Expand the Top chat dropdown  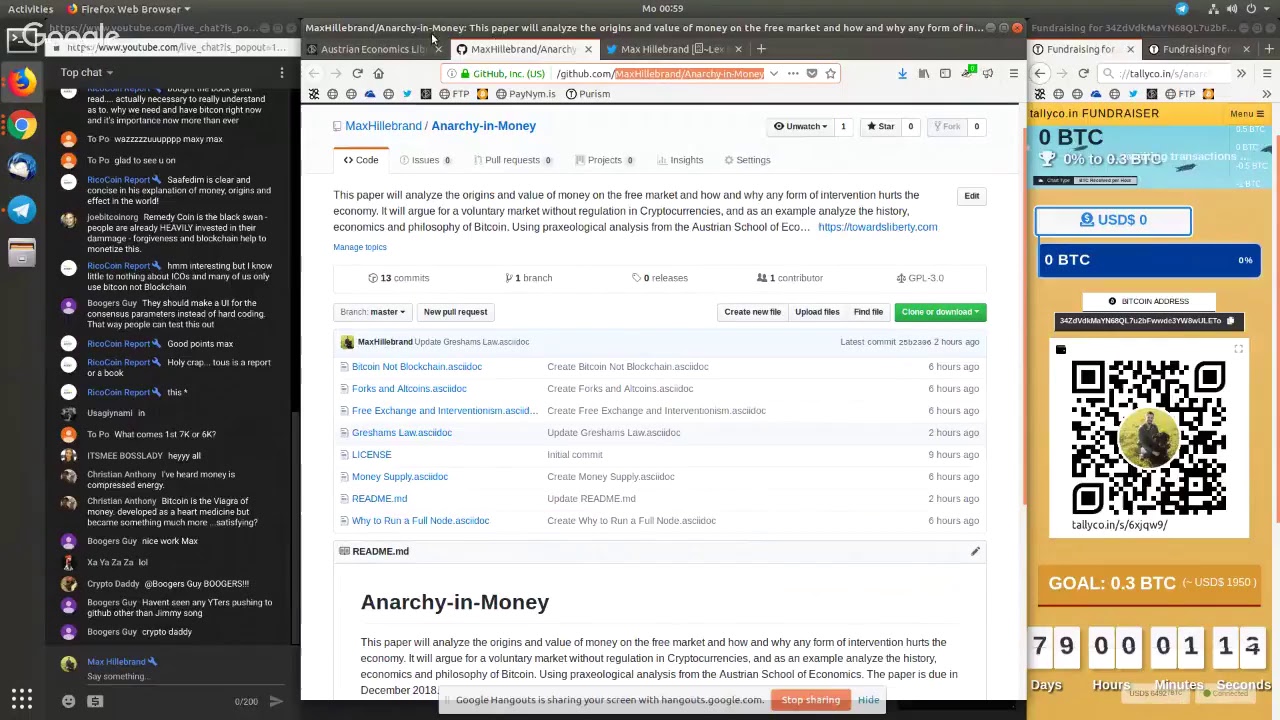tap(87, 72)
